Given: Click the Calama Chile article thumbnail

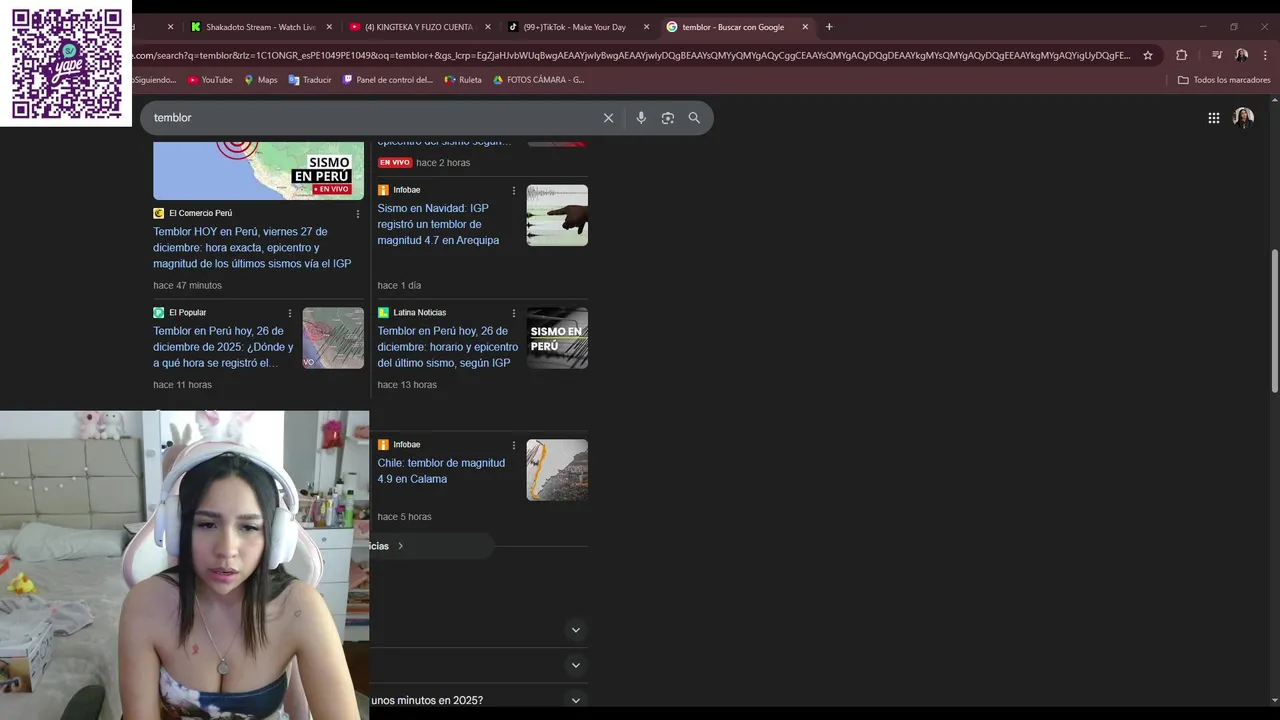Looking at the screenshot, I should (x=557, y=470).
